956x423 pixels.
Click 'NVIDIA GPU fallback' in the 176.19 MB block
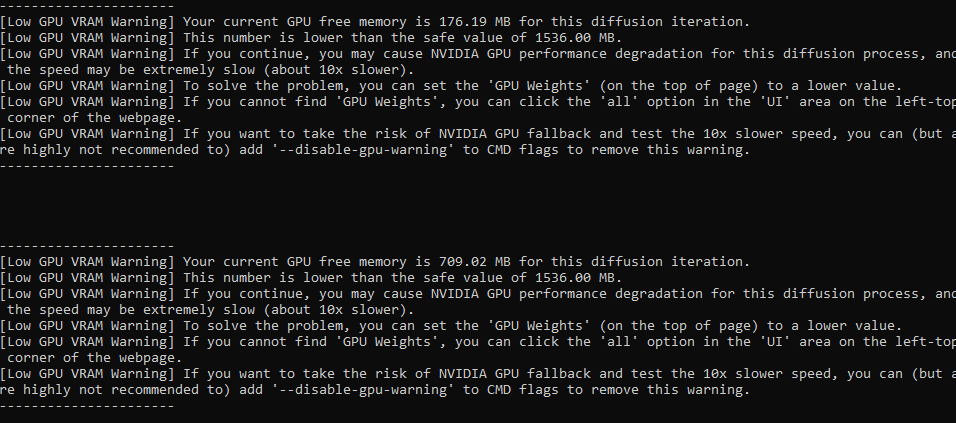[x=515, y=134]
